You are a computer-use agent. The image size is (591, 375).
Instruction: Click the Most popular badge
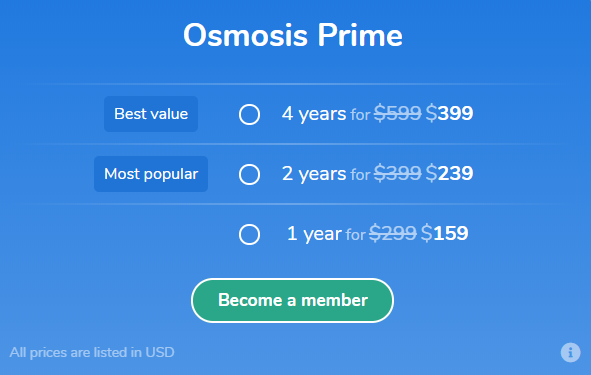[x=151, y=174]
